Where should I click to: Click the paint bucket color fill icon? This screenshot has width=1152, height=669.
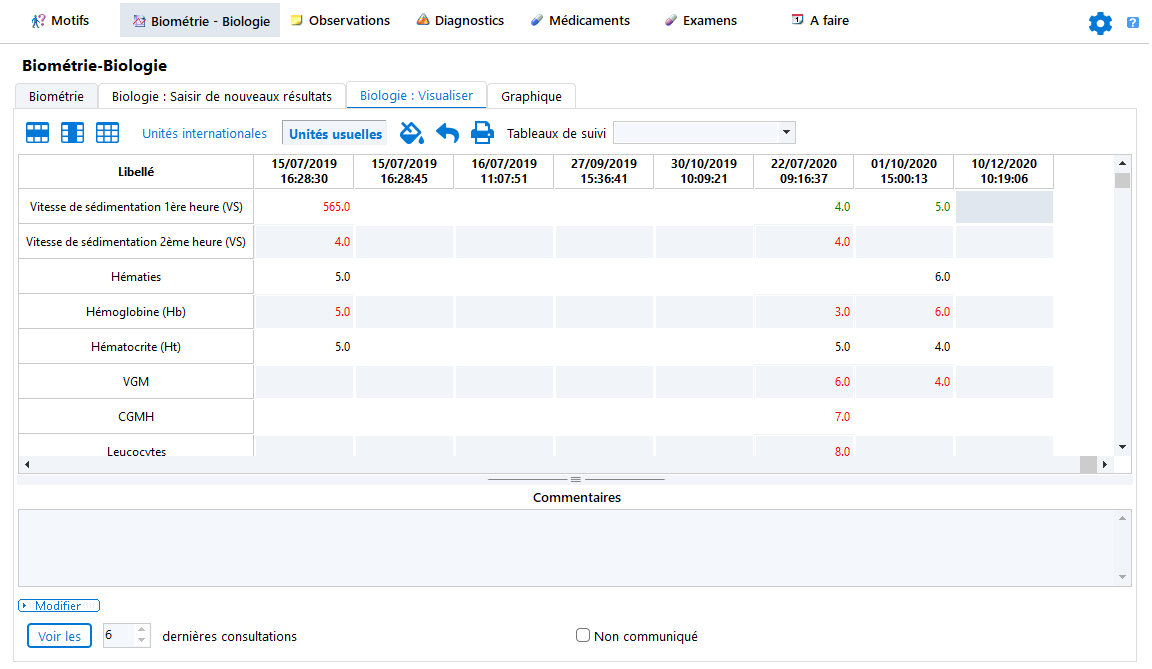pos(412,133)
